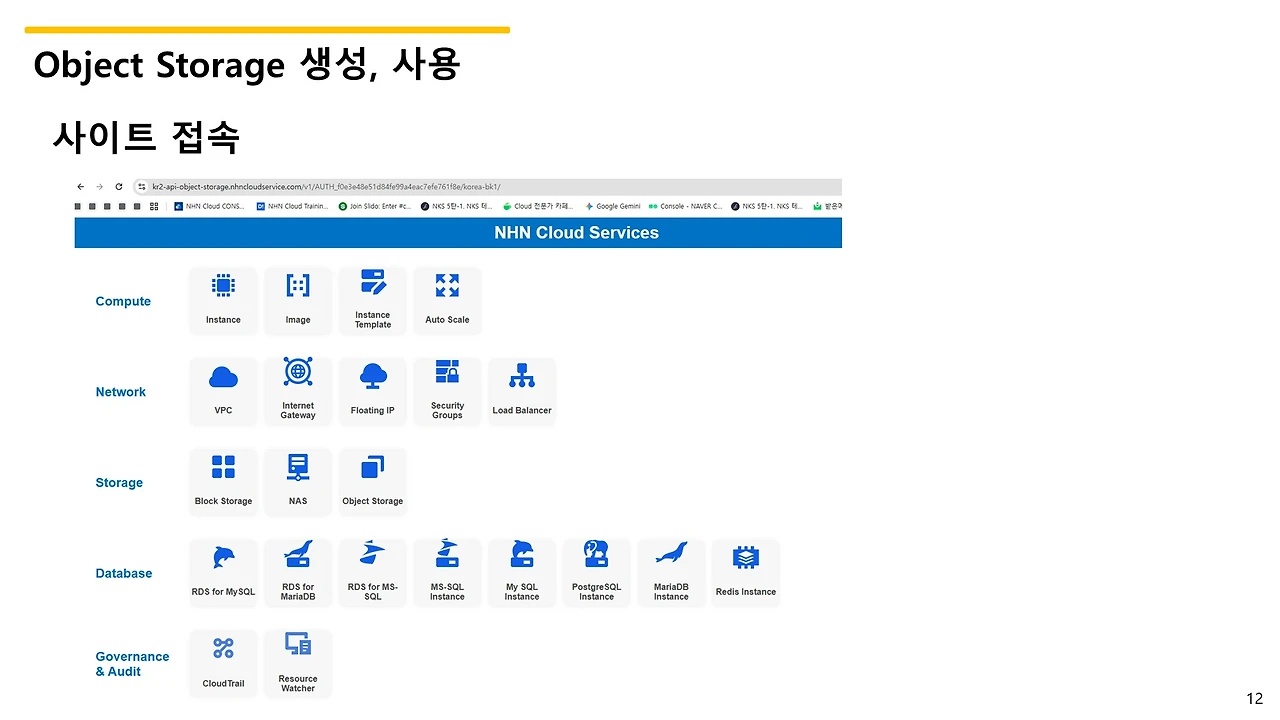
Task: Open the Auto Scale service
Action: coord(447,300)
